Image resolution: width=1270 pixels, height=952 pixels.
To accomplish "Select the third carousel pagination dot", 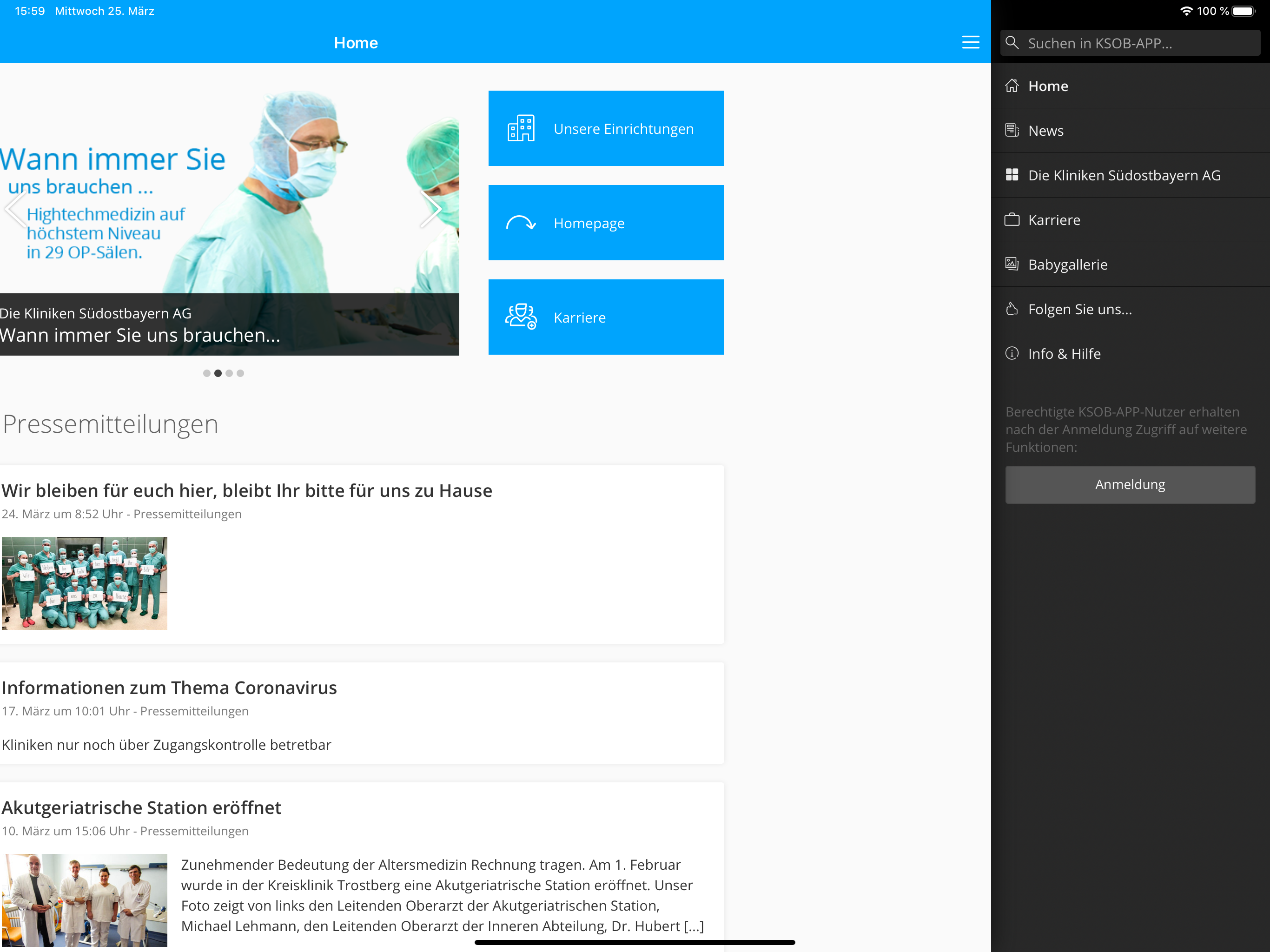I will coord(229,373).
